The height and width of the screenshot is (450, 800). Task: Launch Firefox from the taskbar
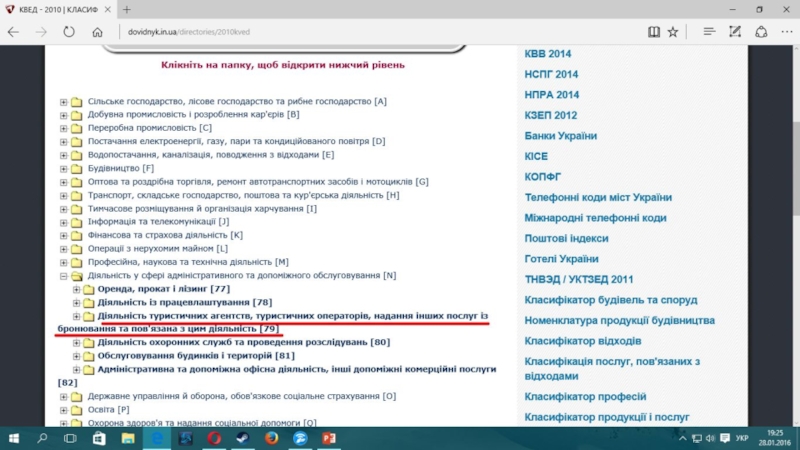pyautogui.click(x=271, y=438)
